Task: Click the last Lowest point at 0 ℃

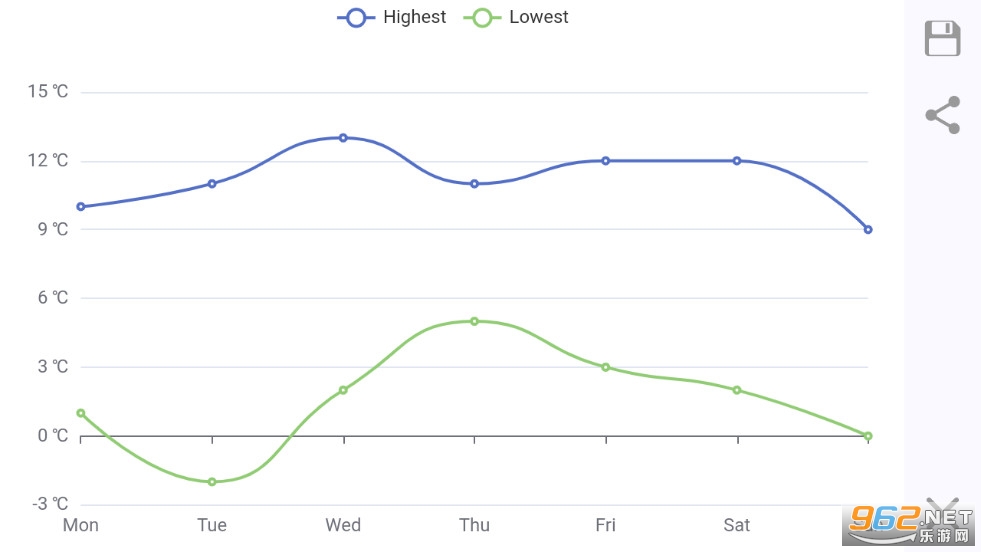Action: (868, 436)
